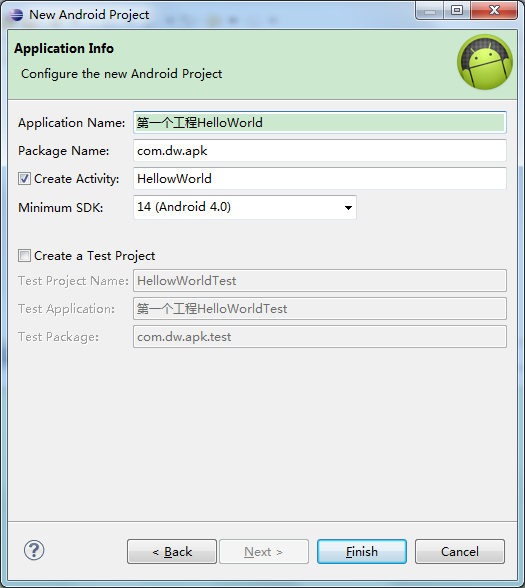The height and width of the screenshot is (588, 525).
Task: Click the disabled Next button
Action: 264,552
